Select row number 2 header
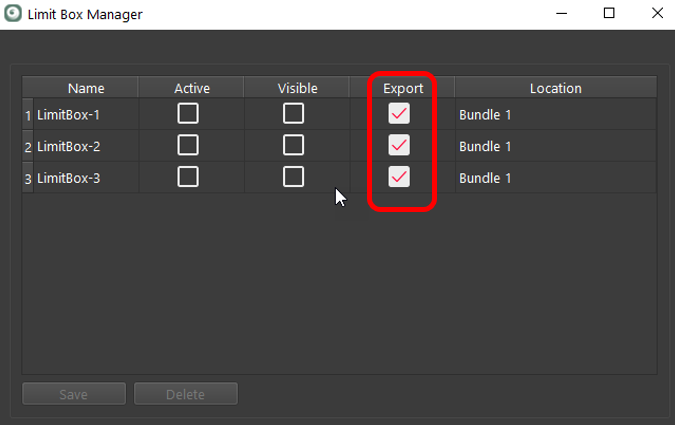 (28, 146)
